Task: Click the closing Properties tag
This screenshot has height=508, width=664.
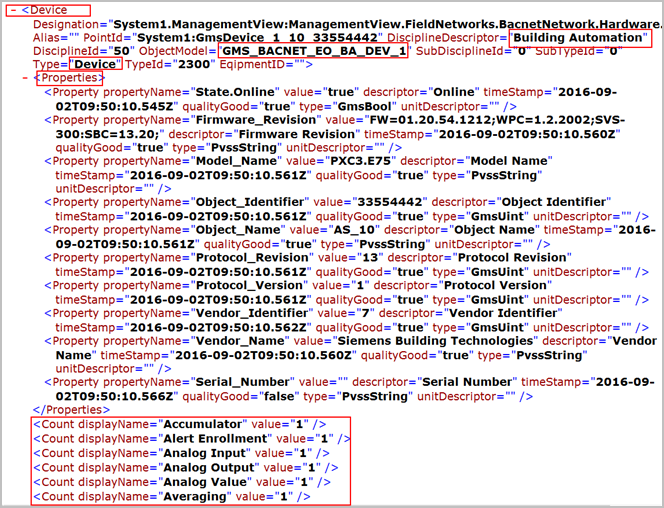Action: (73, 409)
